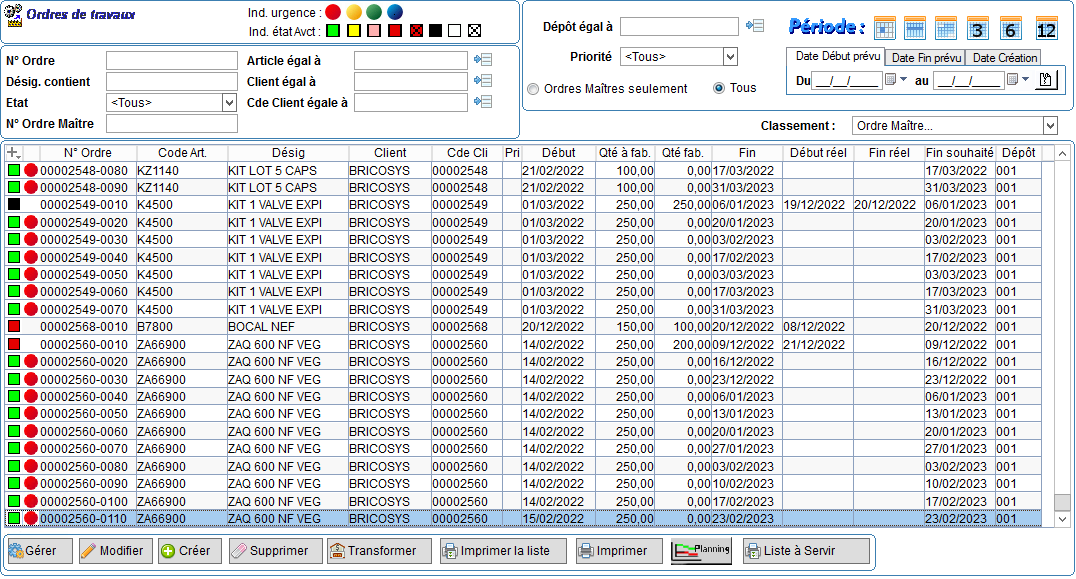The width and height of the screenshot is (1076, 579).
Task: Select Ordres Maîtres seulement radio button
Action: [533, 89]
